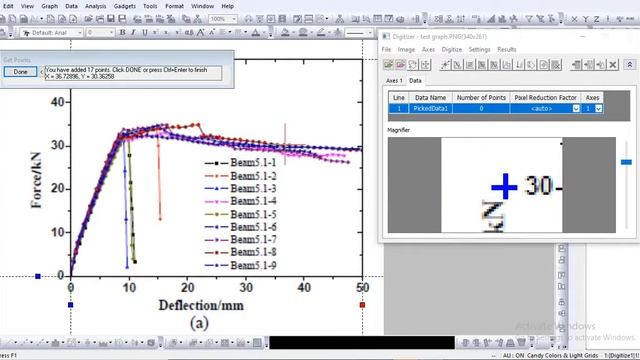The width and height of the screenshot is (640, 360).
Task: Click the magnifier zoom slider handle
Action: pos(626,162)
